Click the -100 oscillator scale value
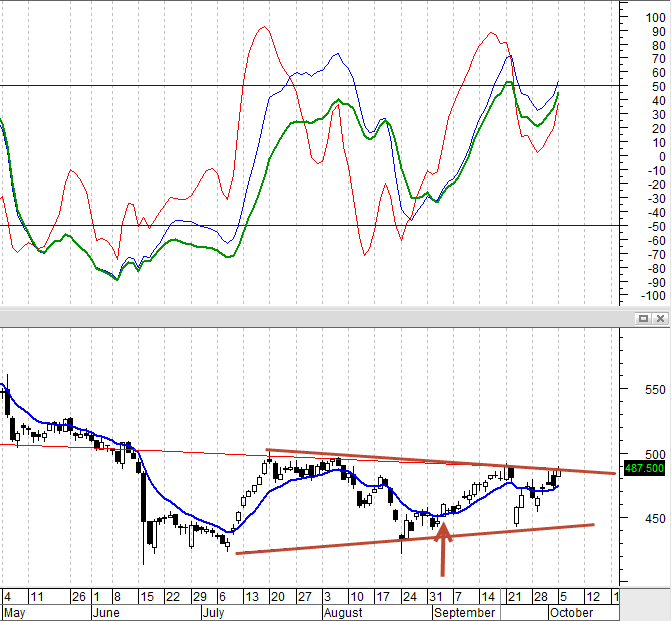672x621 pixels. click(x=653, y=296)
